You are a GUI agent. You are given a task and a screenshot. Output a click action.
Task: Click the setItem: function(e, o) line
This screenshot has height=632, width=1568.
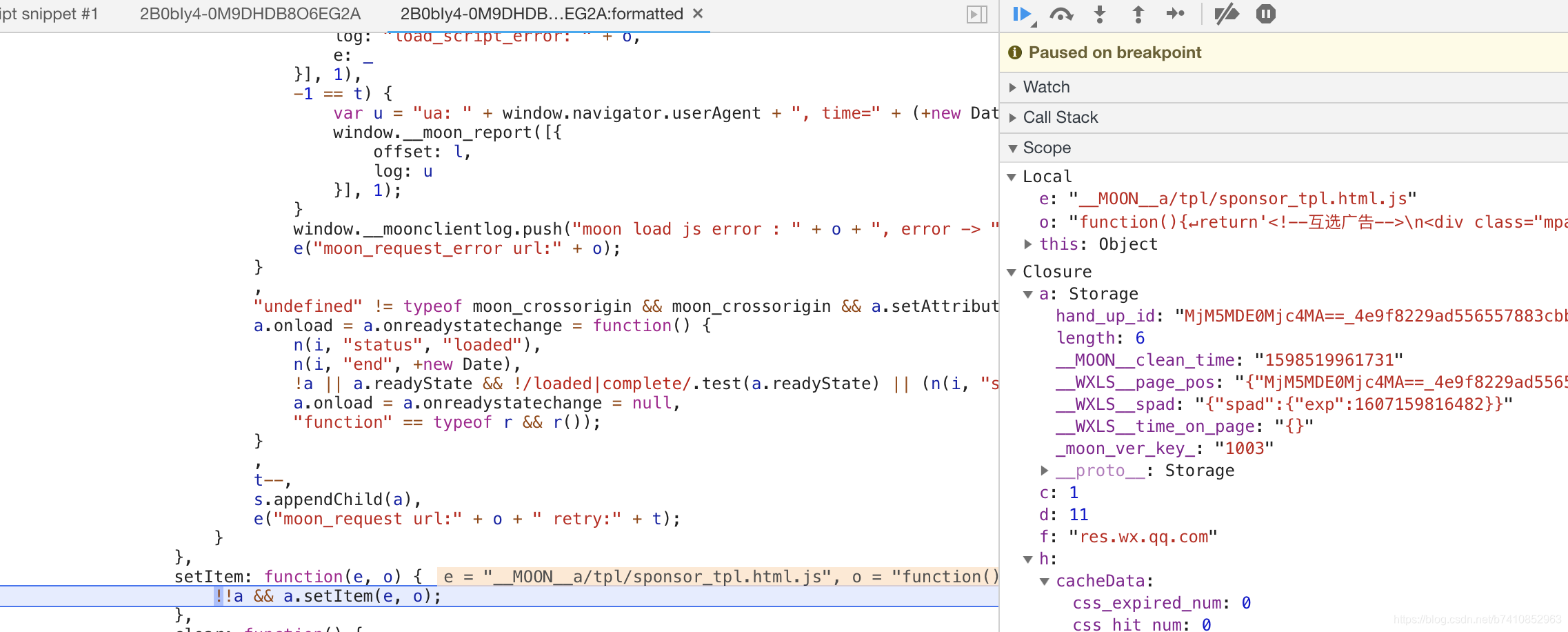pos(298,577)
